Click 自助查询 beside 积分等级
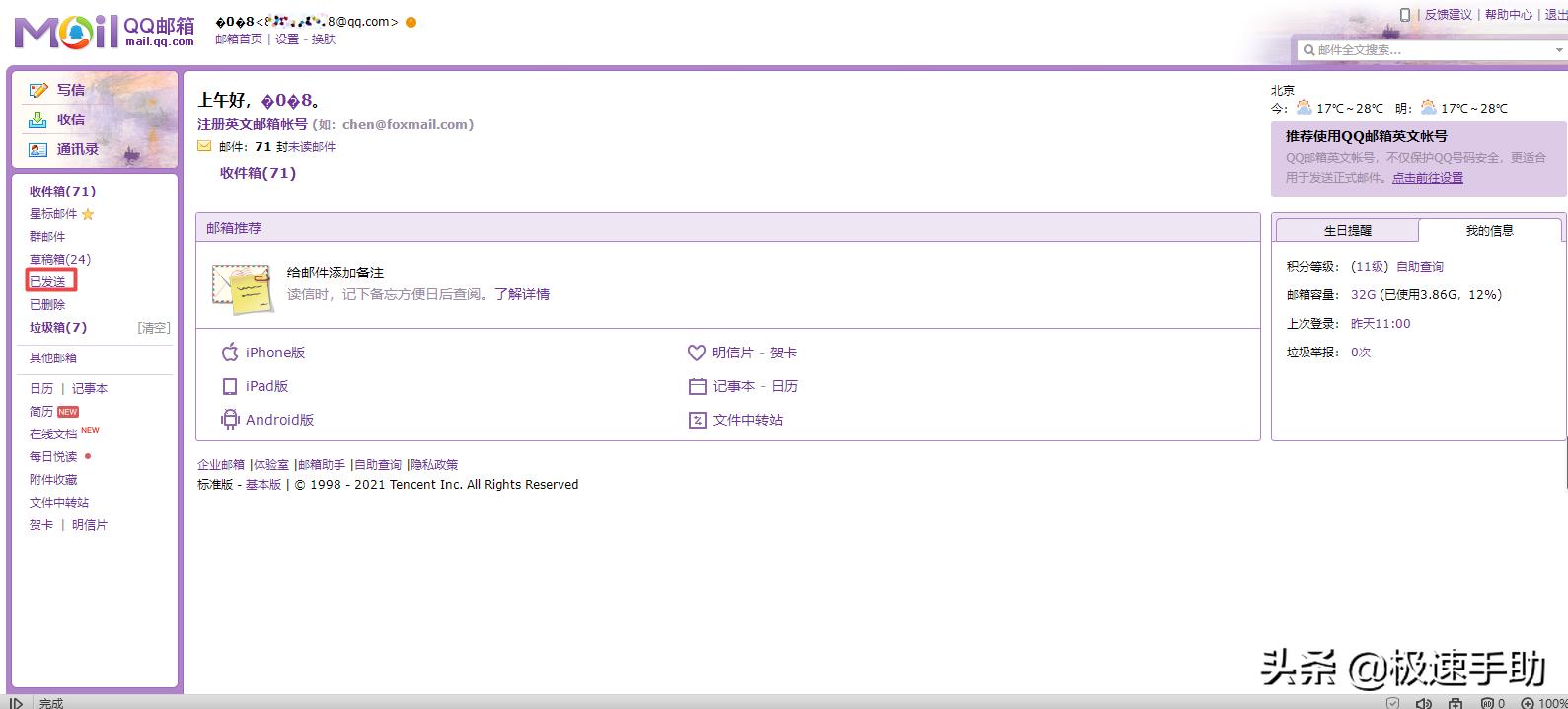Screen dimensions: 1568x709 [1420, 267]
